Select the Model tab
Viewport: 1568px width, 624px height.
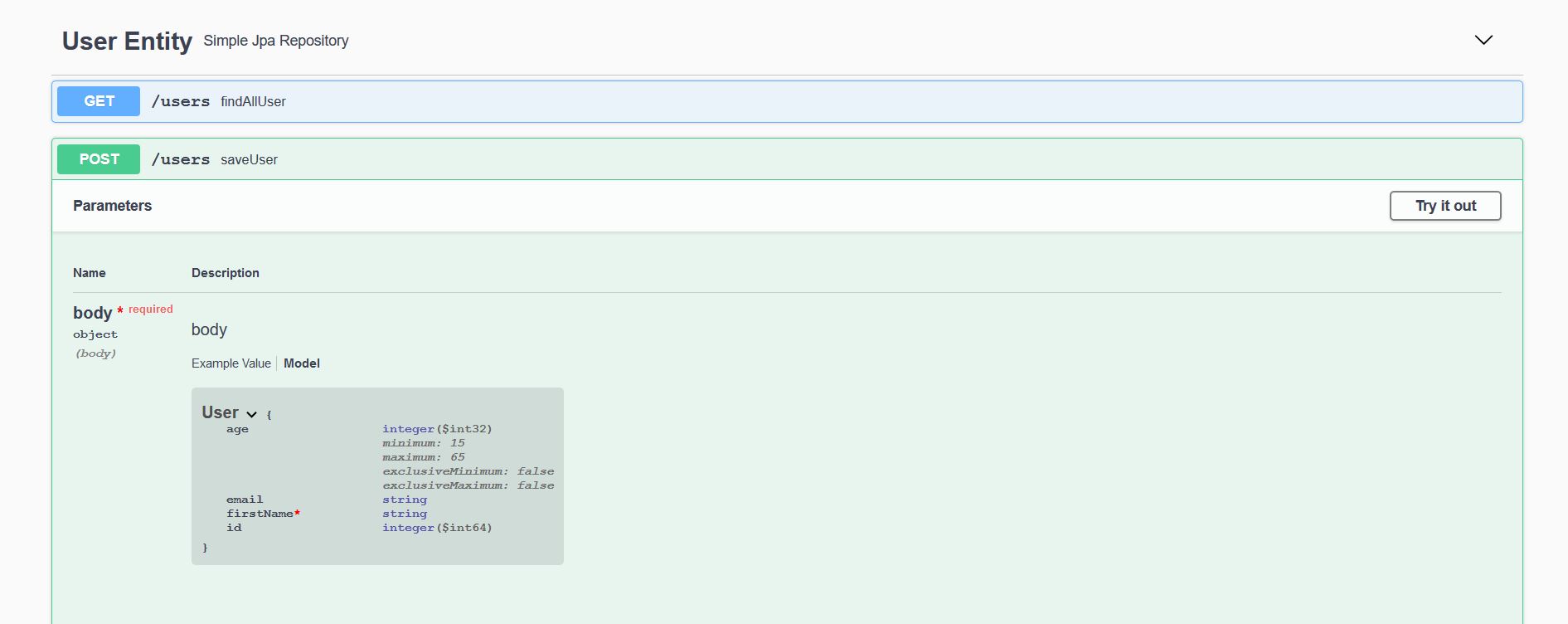(302, 363)
